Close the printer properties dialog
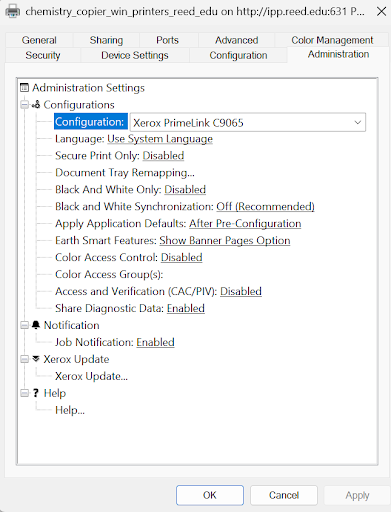 tap(381, 11)
